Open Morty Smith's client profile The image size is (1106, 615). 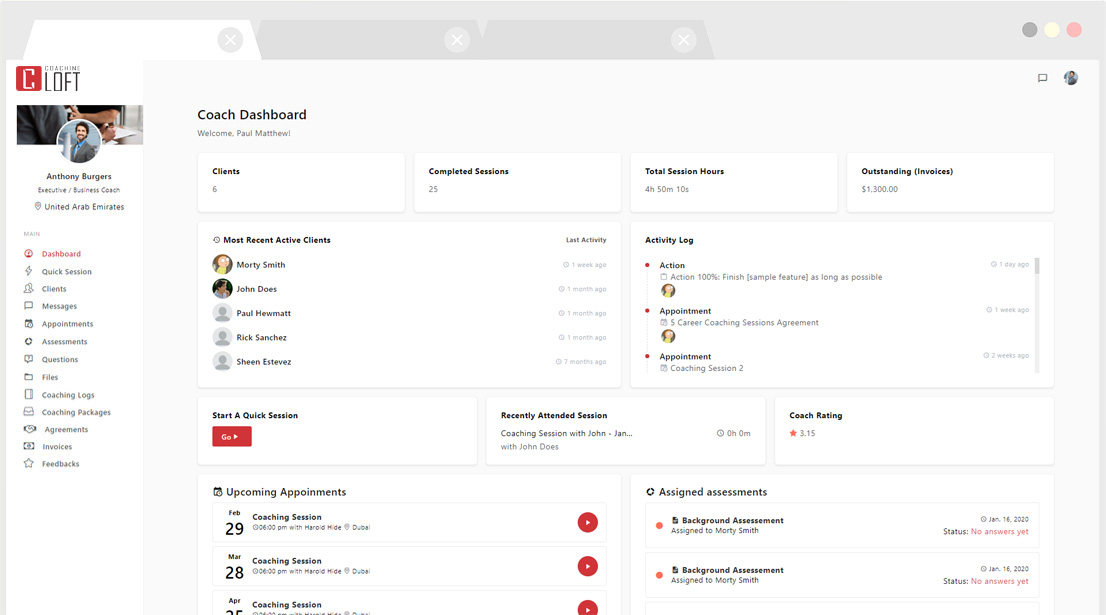coord(261,264)
